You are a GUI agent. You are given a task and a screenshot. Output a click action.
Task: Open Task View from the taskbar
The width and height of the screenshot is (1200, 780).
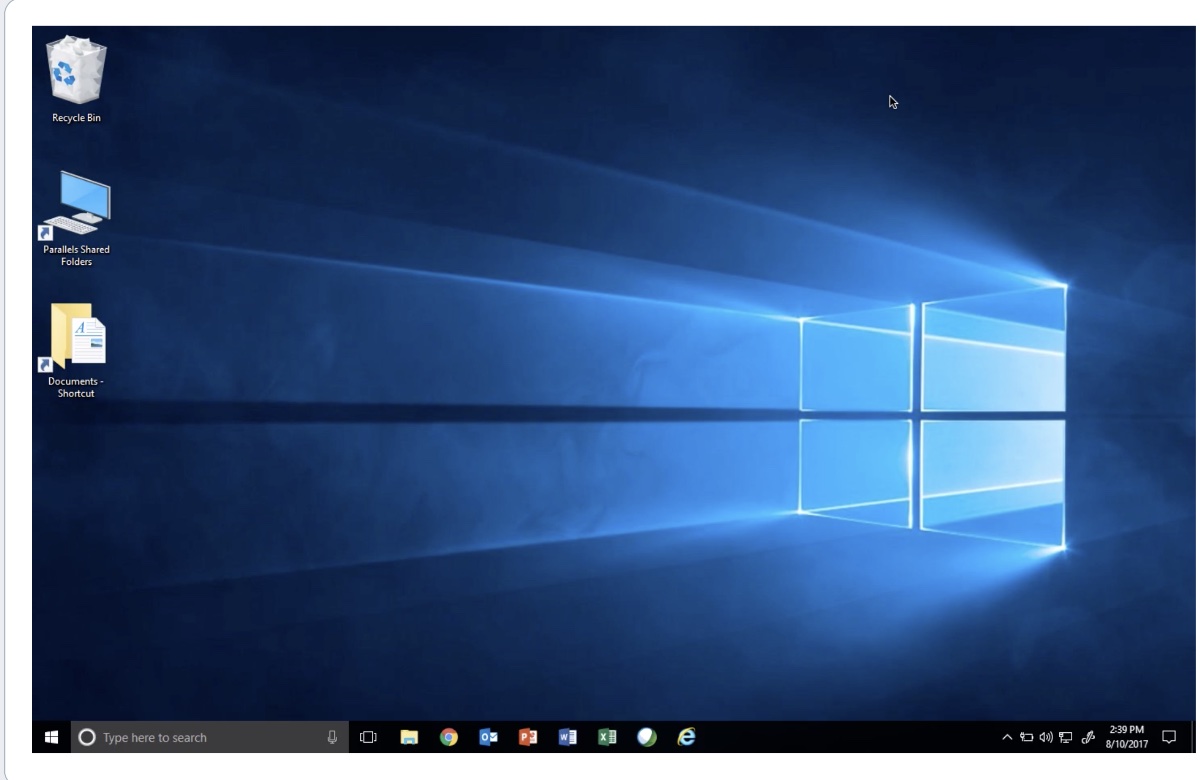(x=368, y=737)
